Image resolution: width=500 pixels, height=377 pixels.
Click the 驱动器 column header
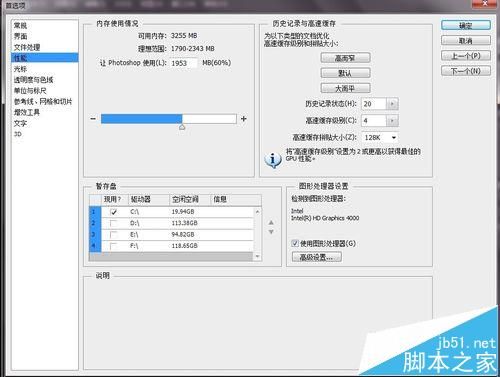[x=149, y=199]
